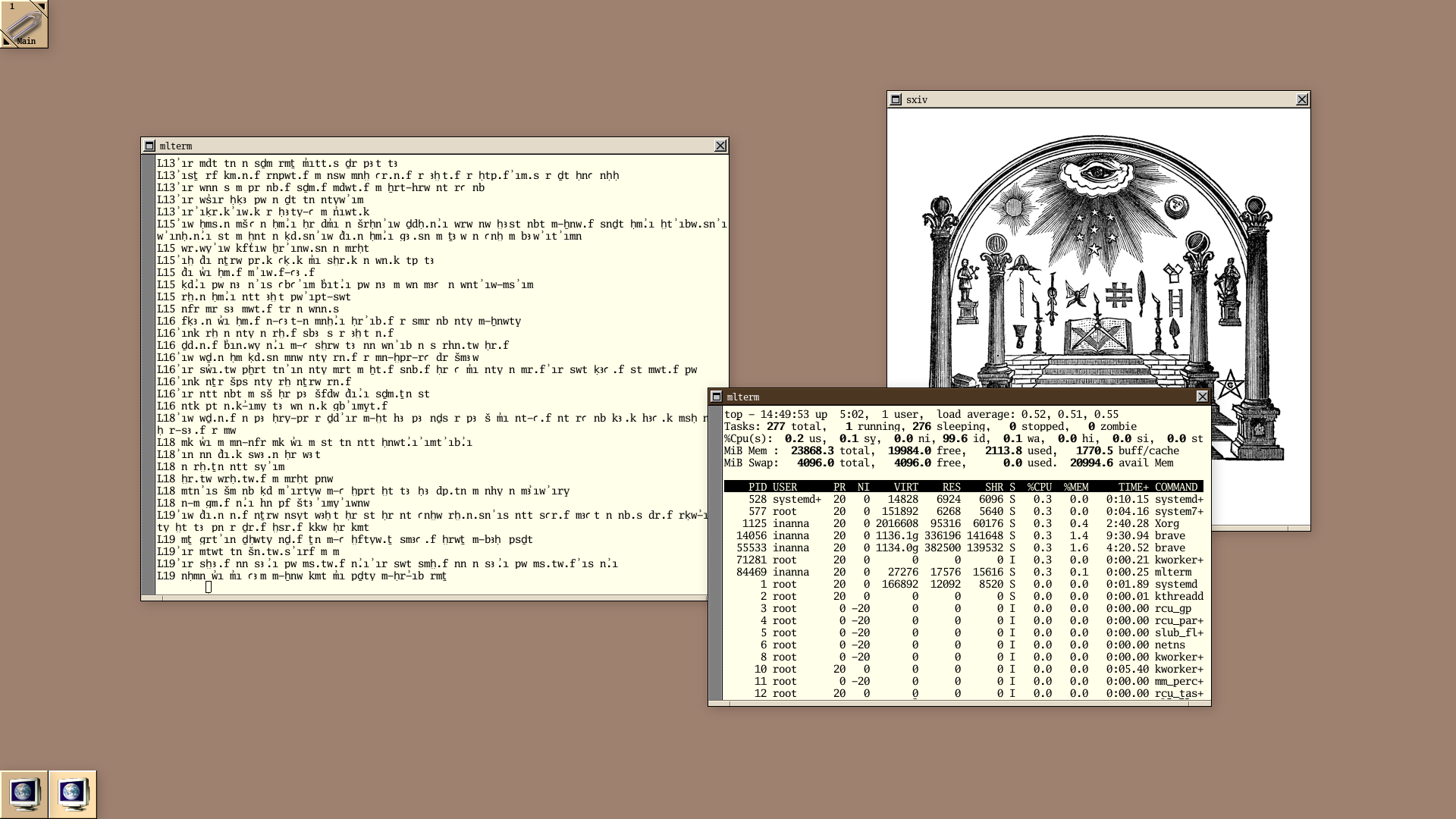This screenshot has width=1456, height=819.
Task: Miniaturize the large mlterm window with its titlebar-left button
Action: coord(149,146)
